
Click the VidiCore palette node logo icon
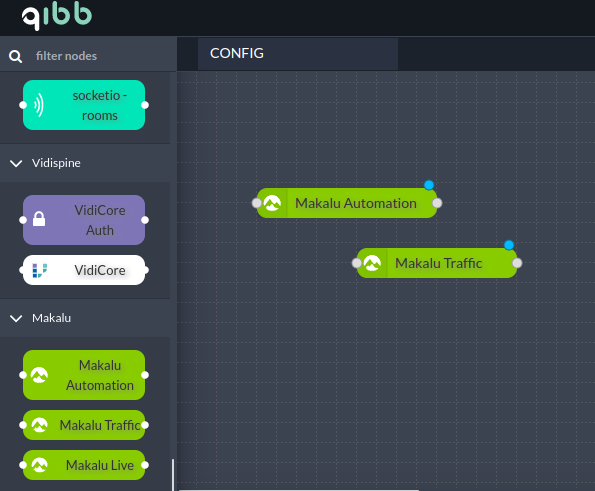(39, 271)
